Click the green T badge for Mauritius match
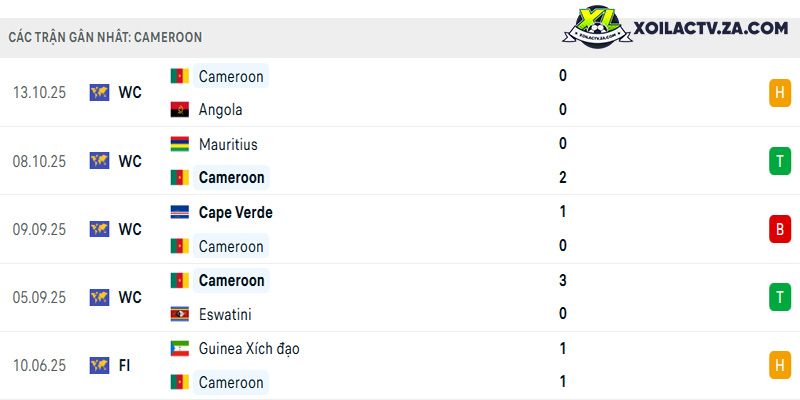Screen dimensions: 800x400 point(780,161)
